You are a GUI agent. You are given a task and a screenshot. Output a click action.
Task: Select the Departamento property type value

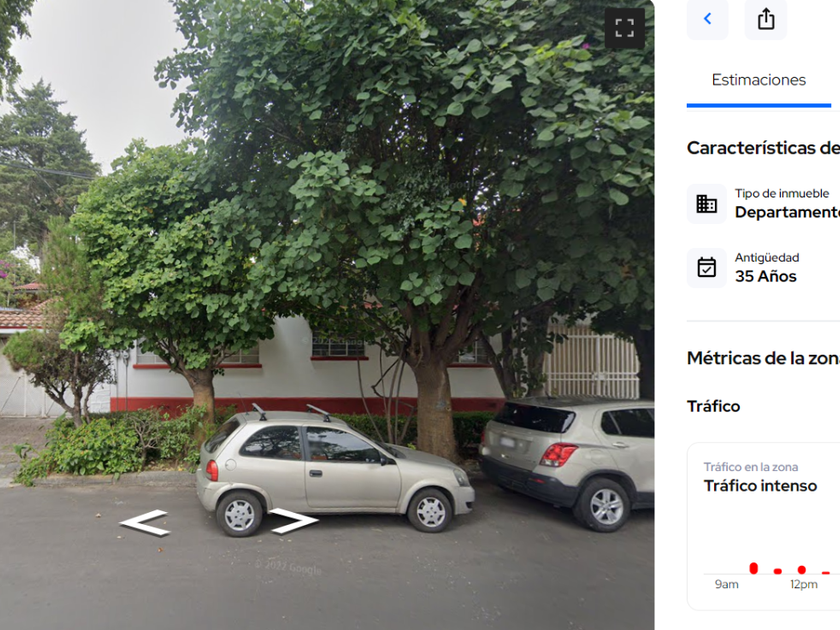click(x=787, y=212)
